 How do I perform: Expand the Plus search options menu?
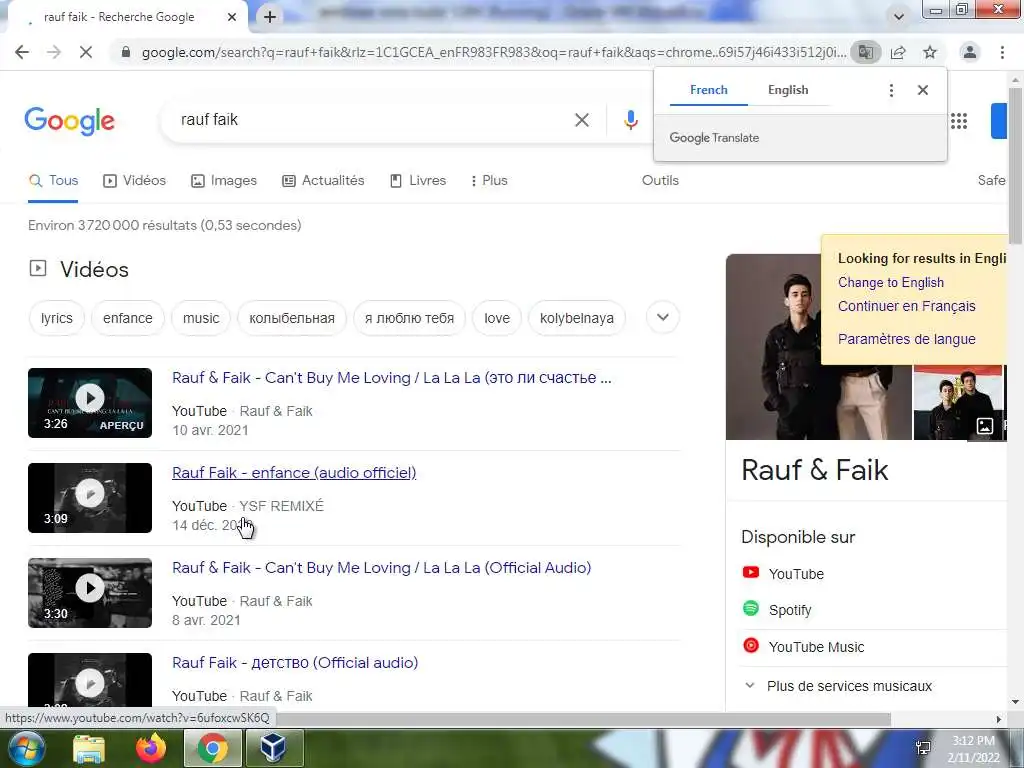488,181
